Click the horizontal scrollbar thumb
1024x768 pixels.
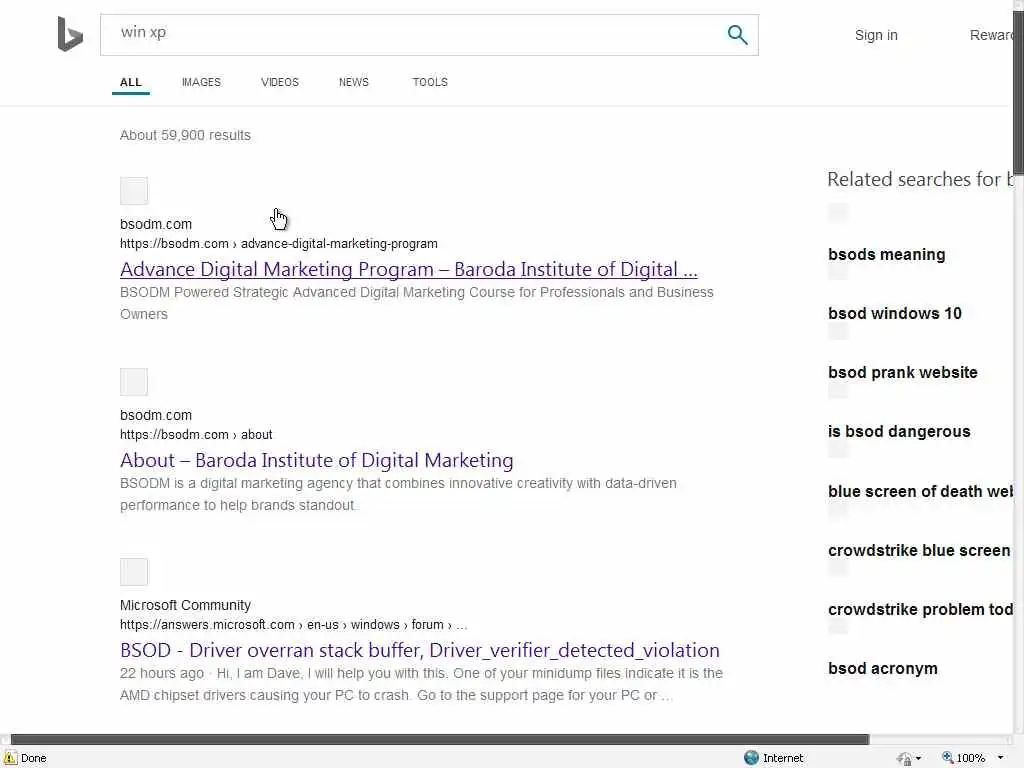coord(440,739)
